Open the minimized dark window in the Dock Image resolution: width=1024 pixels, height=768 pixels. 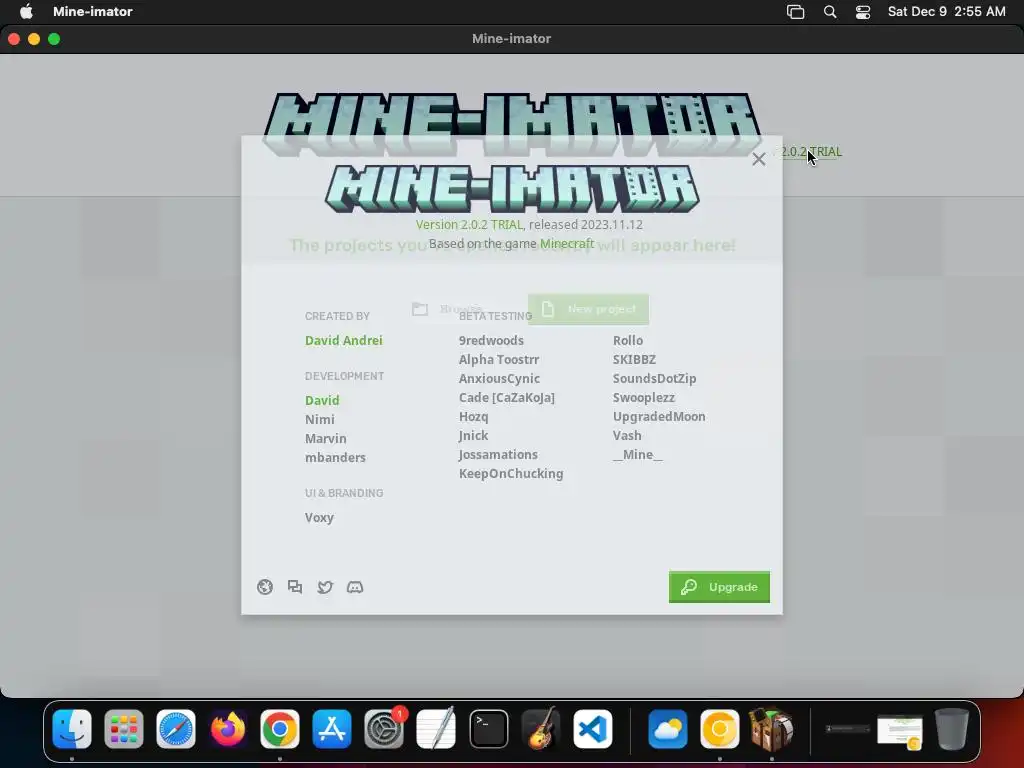coord(848,728)
